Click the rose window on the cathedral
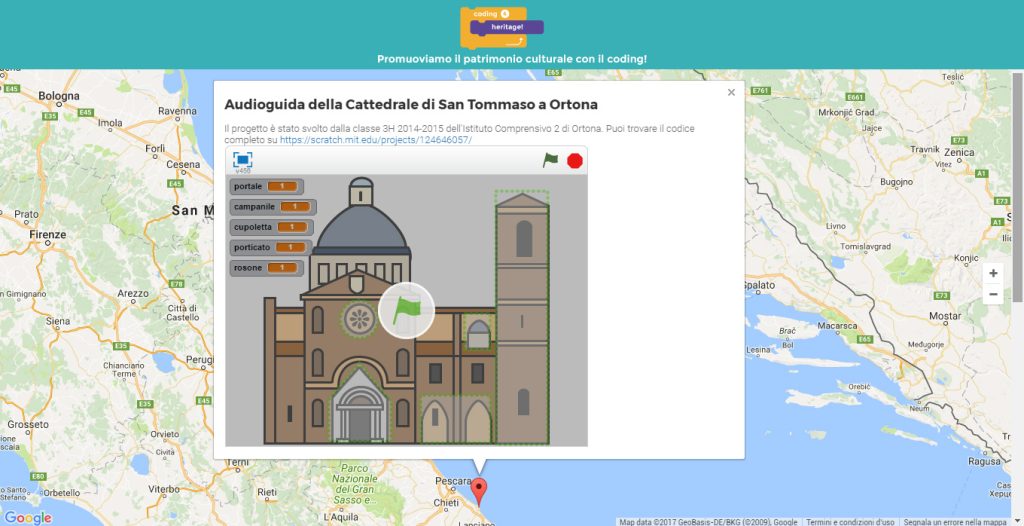Screen dimensions: 1024x526 (x=359, y=320)
